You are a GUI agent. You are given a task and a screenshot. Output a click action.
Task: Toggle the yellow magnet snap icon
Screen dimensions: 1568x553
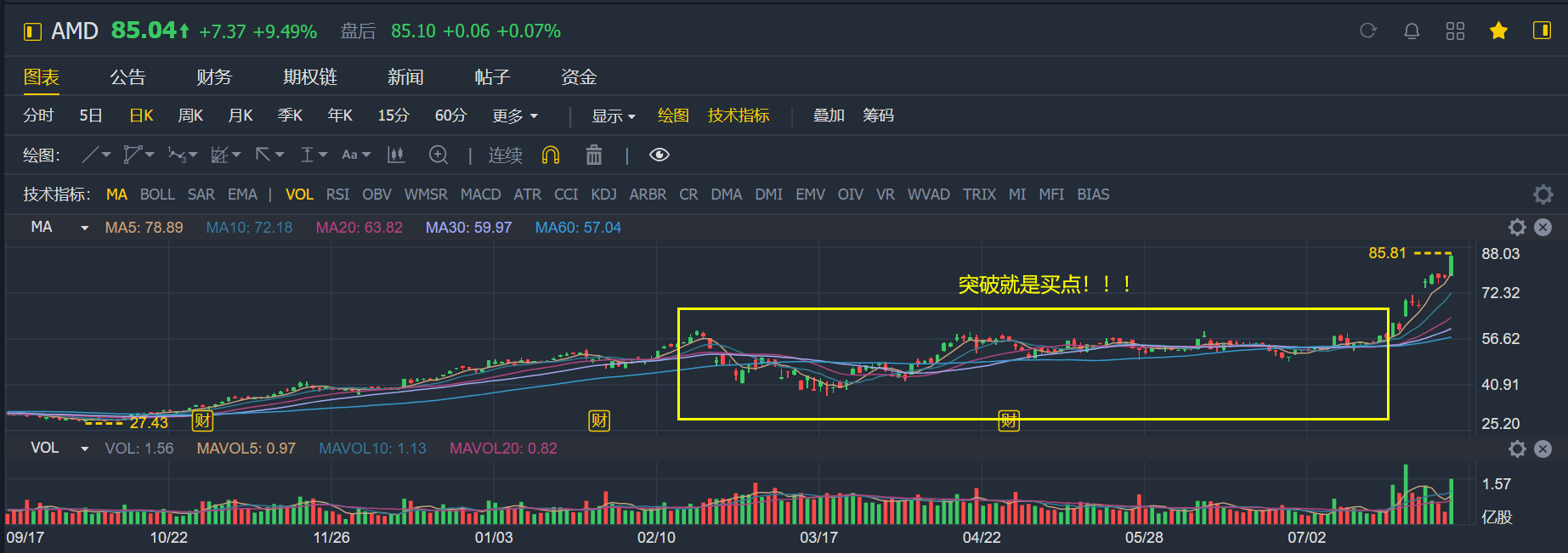coord(551,155)
